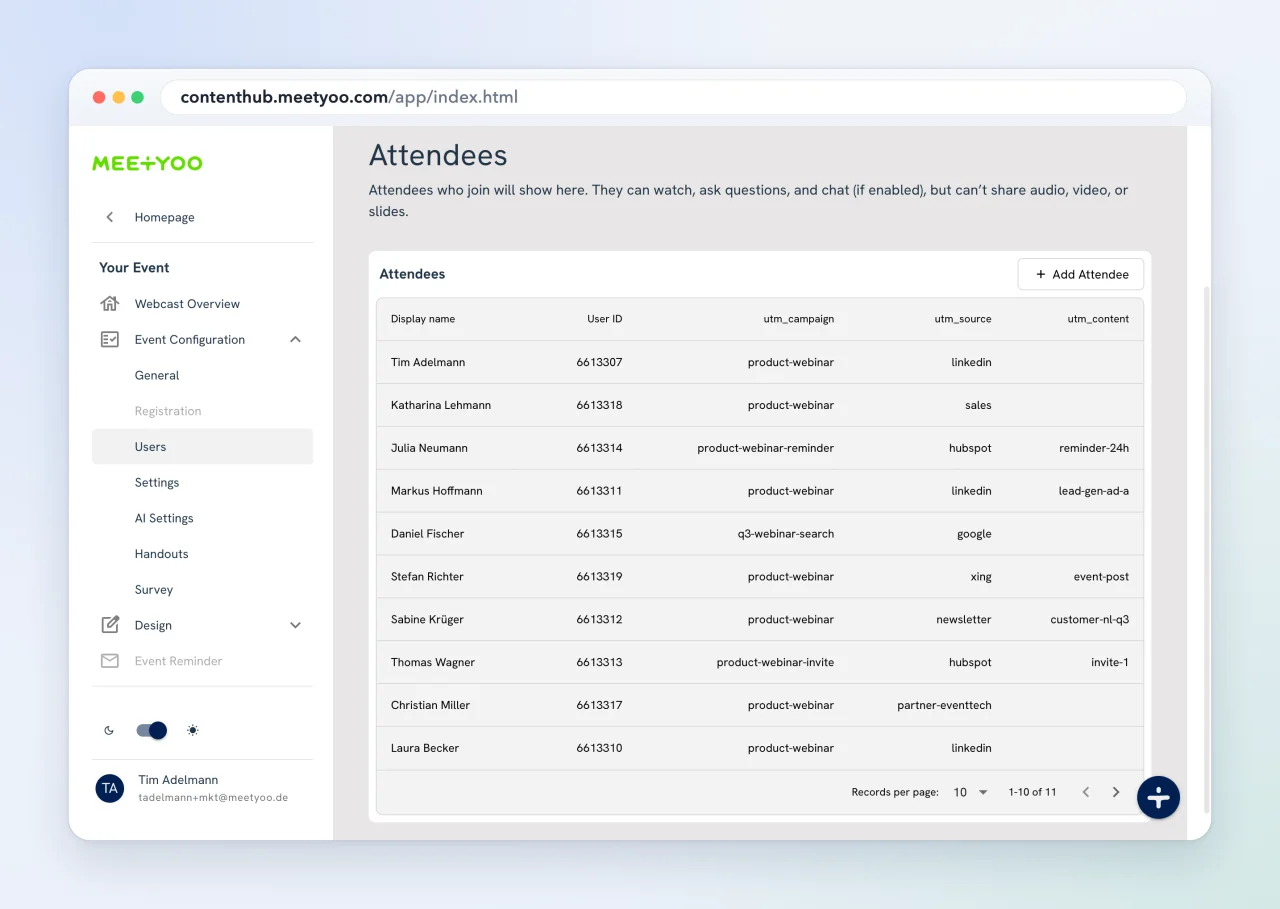The height and width of the screenshot is (909, 1280).
Task: Click the partner-eventtech source cell
Action: pos(944,705)
